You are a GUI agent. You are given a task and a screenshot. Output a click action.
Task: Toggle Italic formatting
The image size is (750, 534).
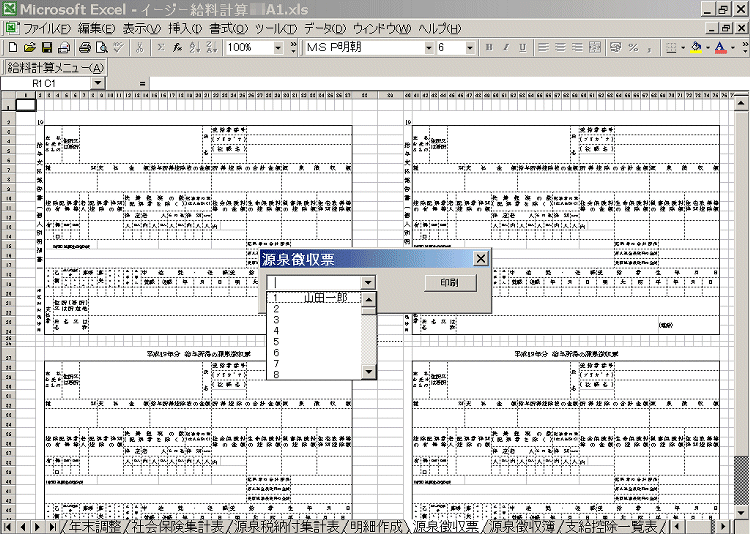[x=507, y=47]
